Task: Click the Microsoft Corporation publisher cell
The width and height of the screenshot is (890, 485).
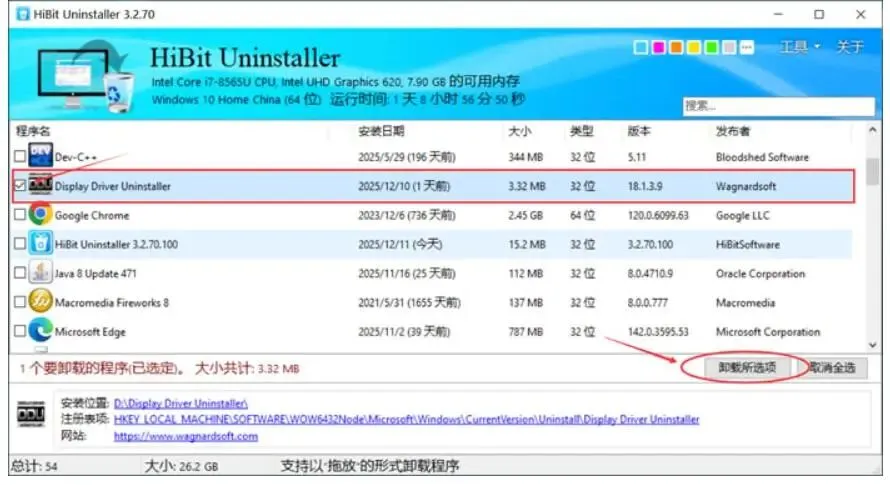Action: 768,332
